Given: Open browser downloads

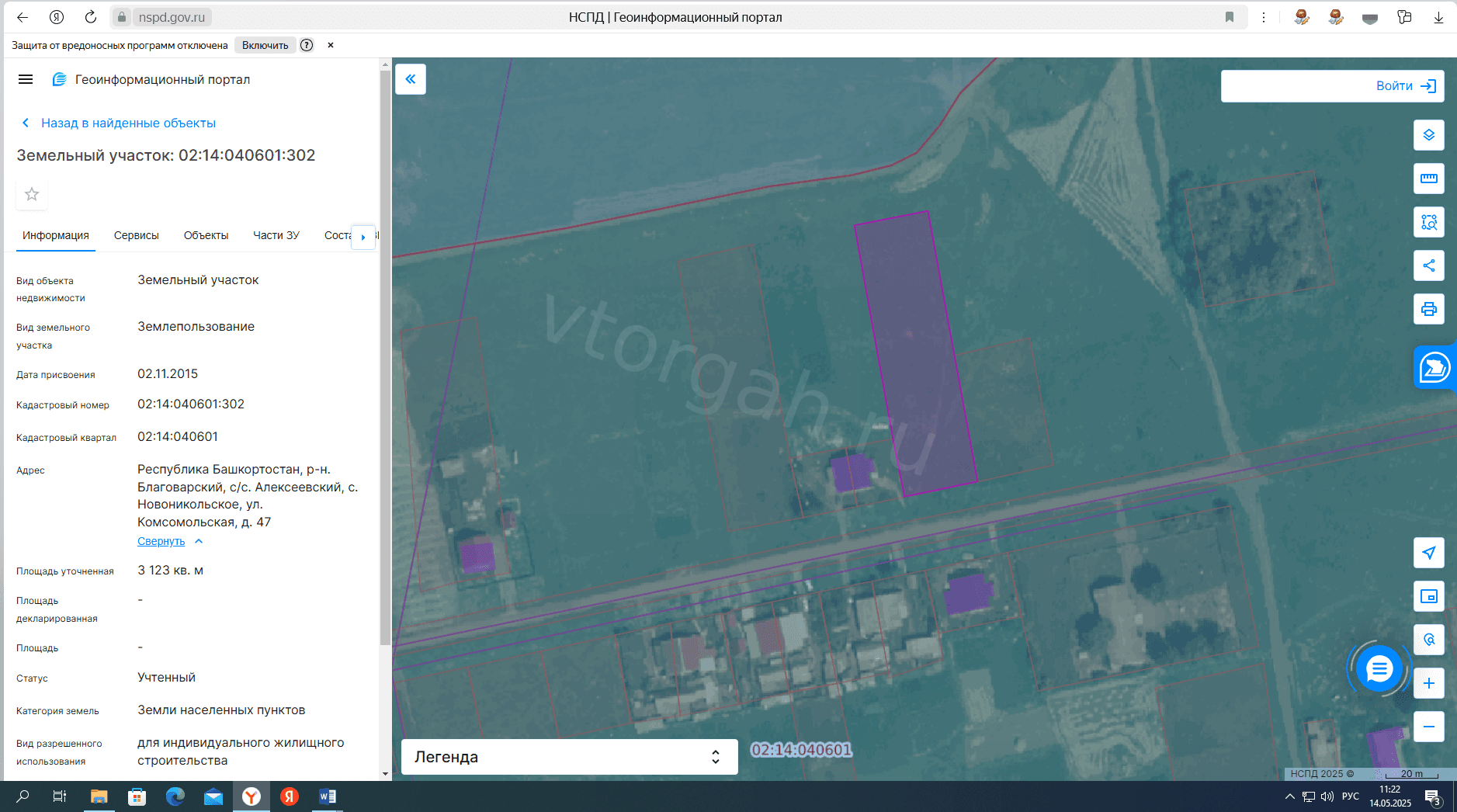Looking at the screenshot, I should pos(1438,17).
